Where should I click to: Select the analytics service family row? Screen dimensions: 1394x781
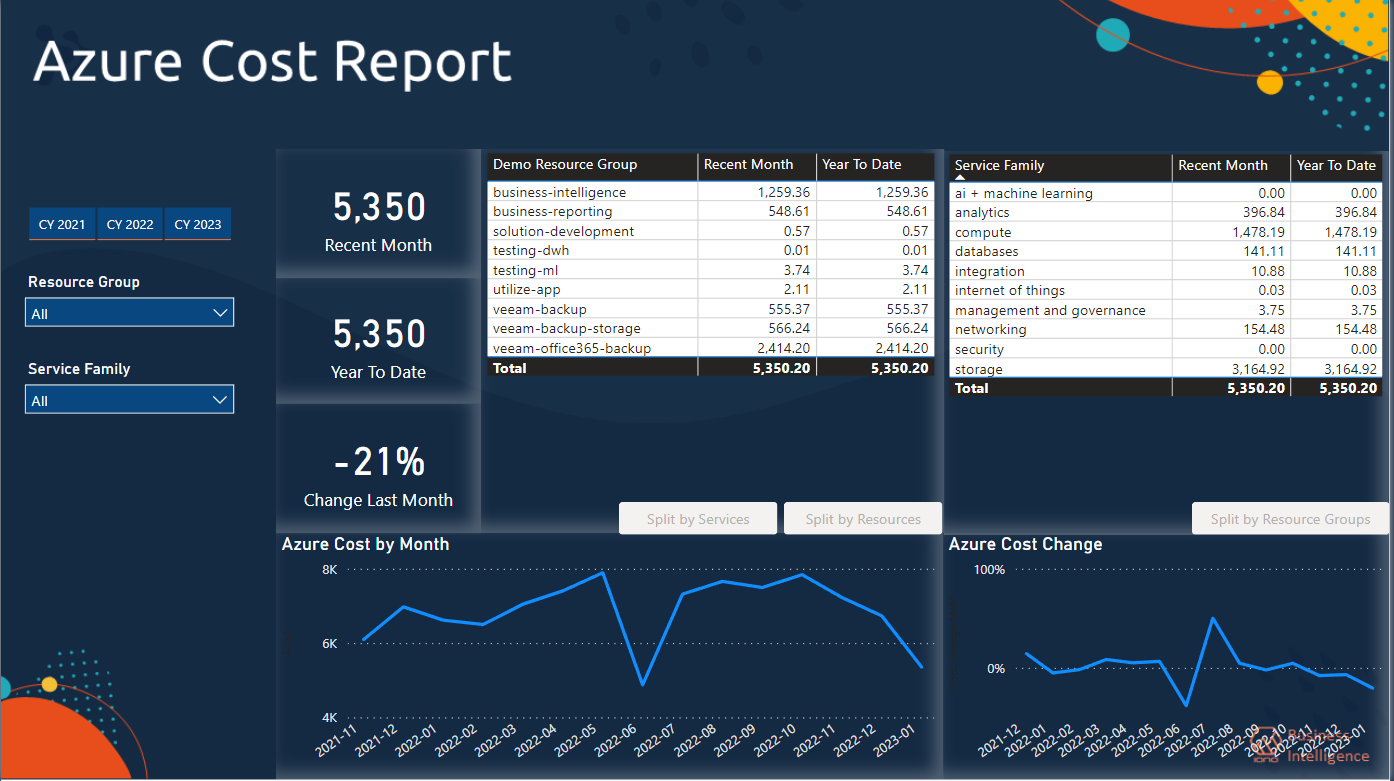(1165, 212)
